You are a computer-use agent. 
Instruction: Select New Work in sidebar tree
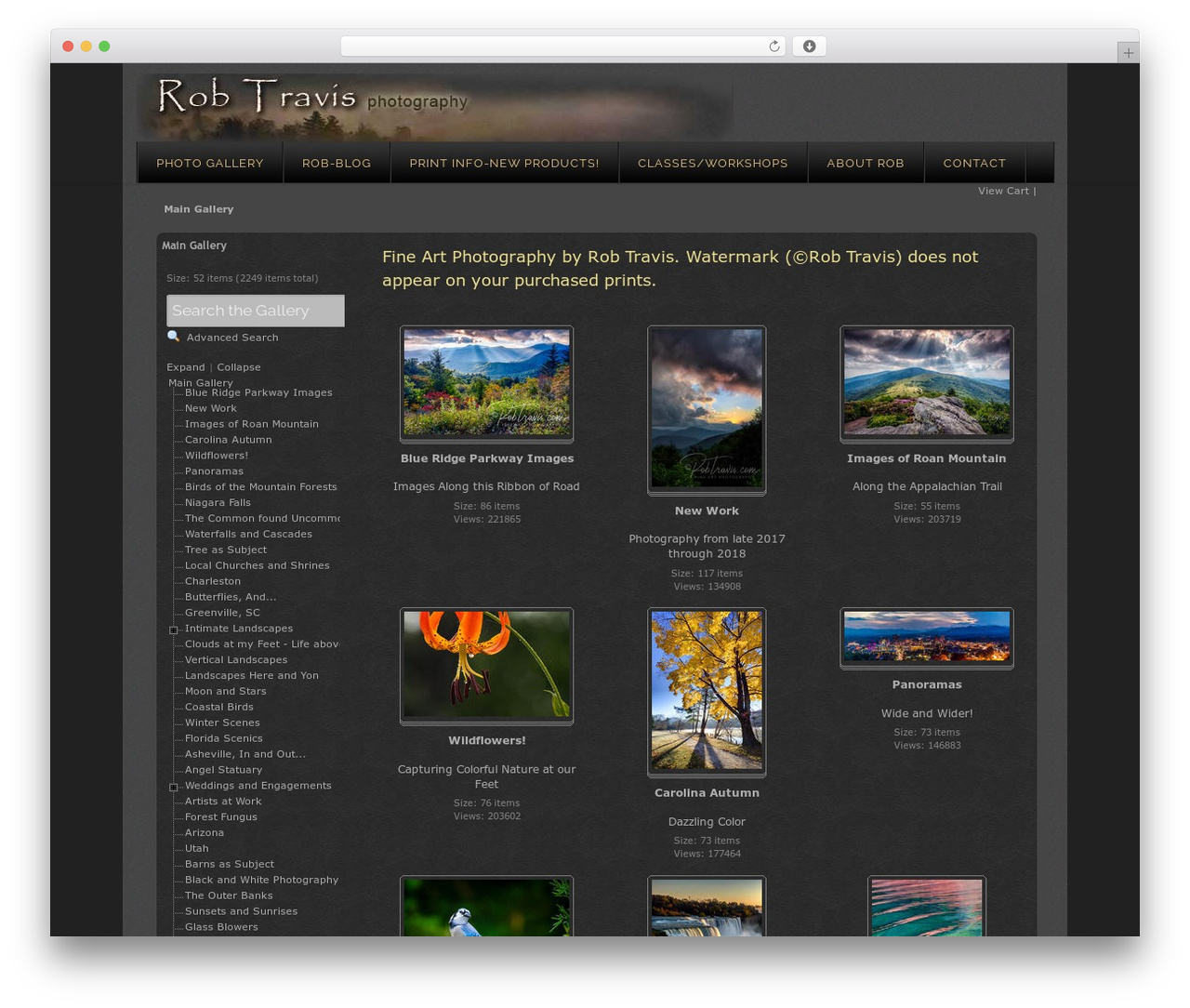click(x=211, y=408)
